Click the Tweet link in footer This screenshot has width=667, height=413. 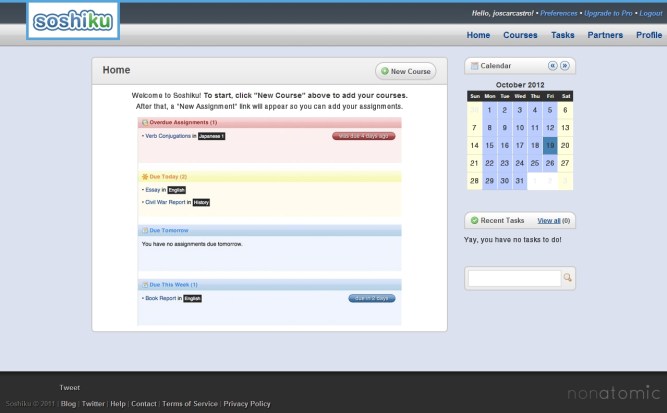coord(69,387)
